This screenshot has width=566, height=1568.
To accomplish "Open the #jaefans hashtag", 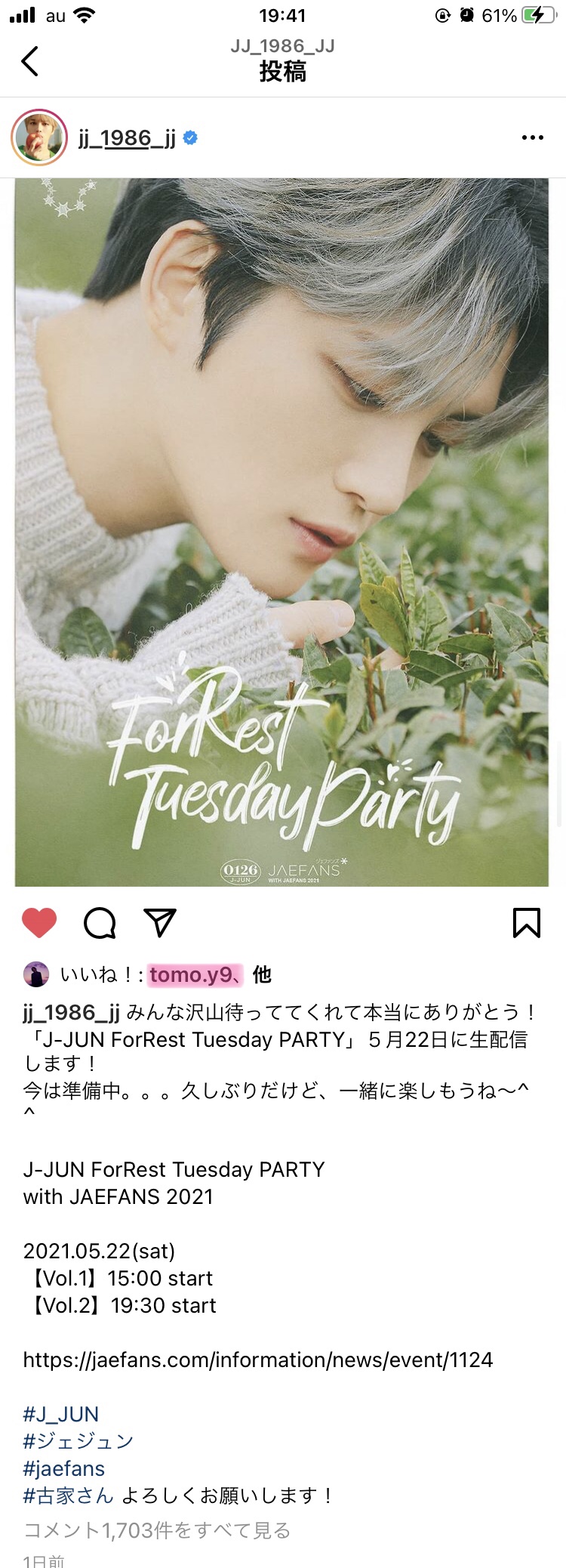I will (x=64, y=1468).
